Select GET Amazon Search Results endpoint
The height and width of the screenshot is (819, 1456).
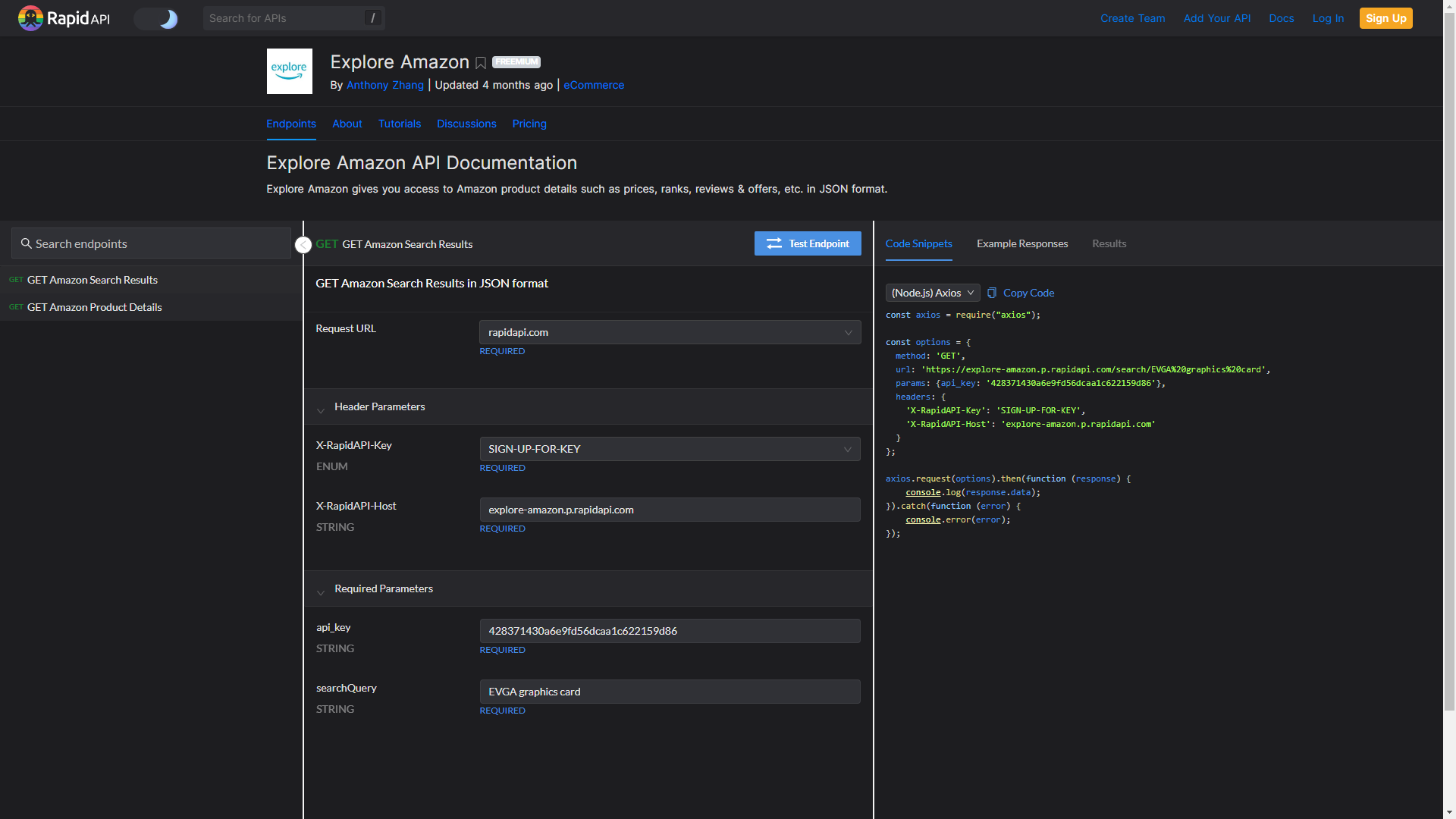[151, 280]
